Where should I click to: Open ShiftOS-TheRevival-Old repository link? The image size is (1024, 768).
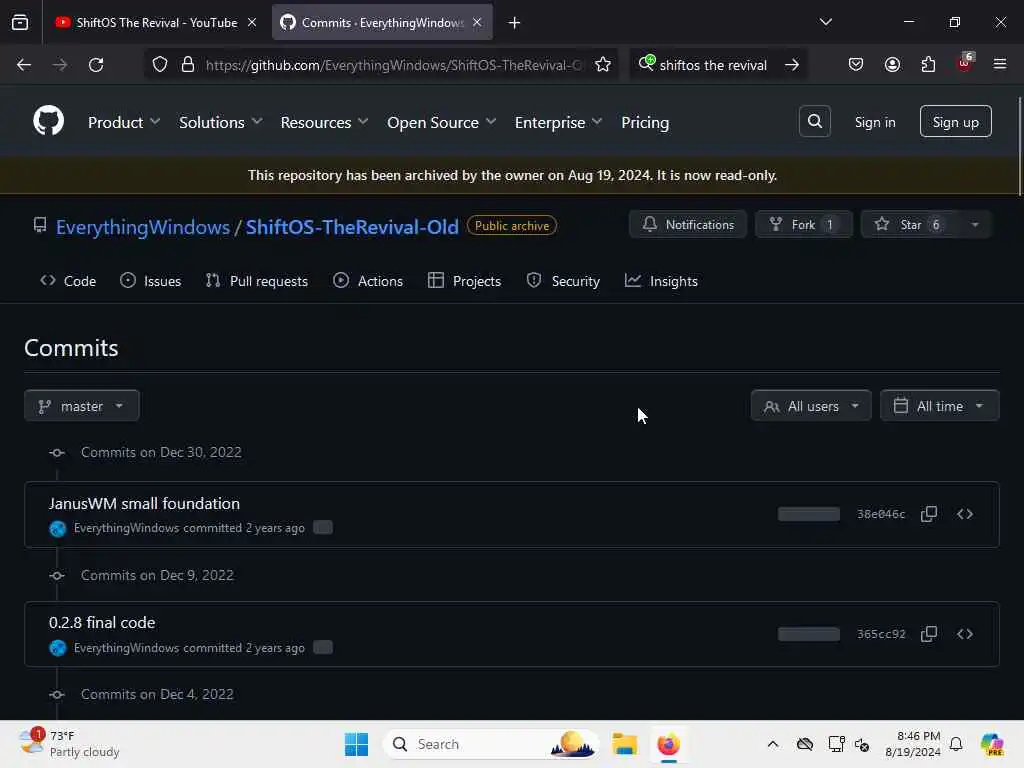coord(352,227)
